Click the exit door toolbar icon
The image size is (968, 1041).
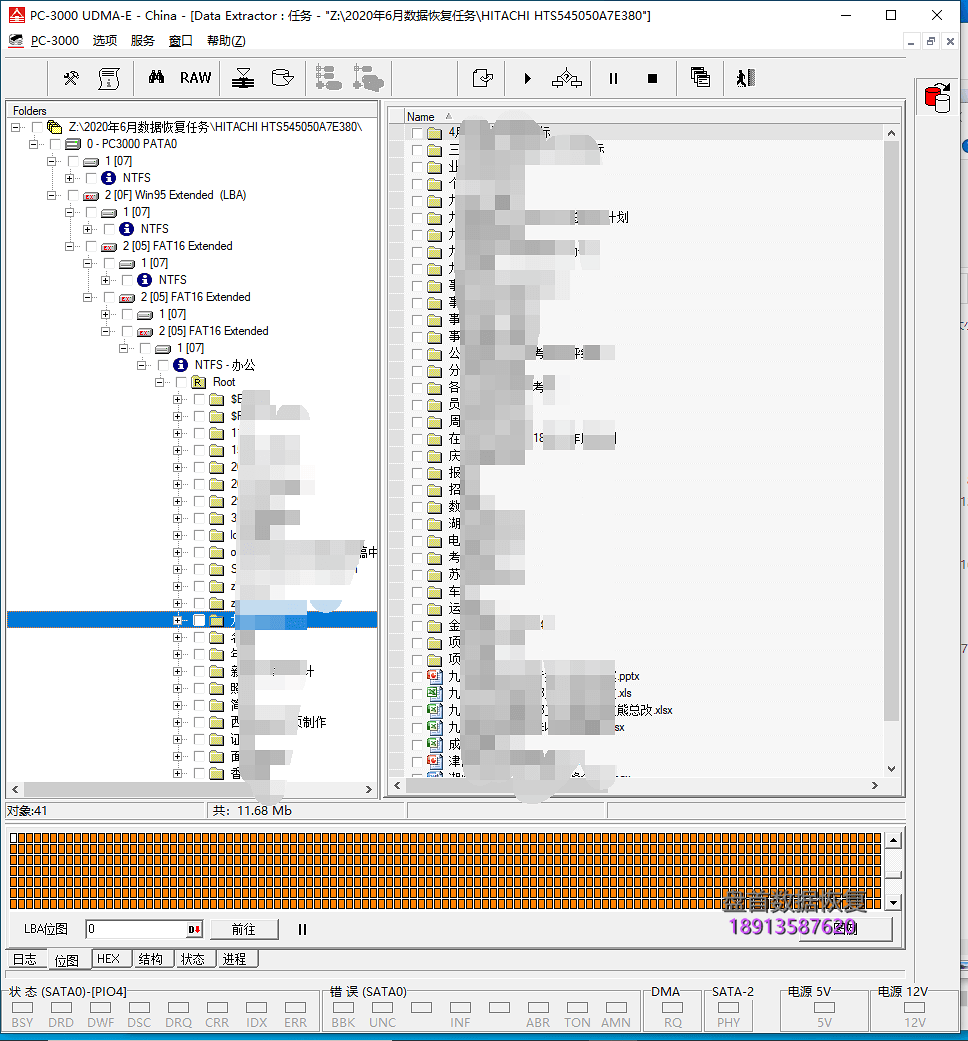click(746, 78)
